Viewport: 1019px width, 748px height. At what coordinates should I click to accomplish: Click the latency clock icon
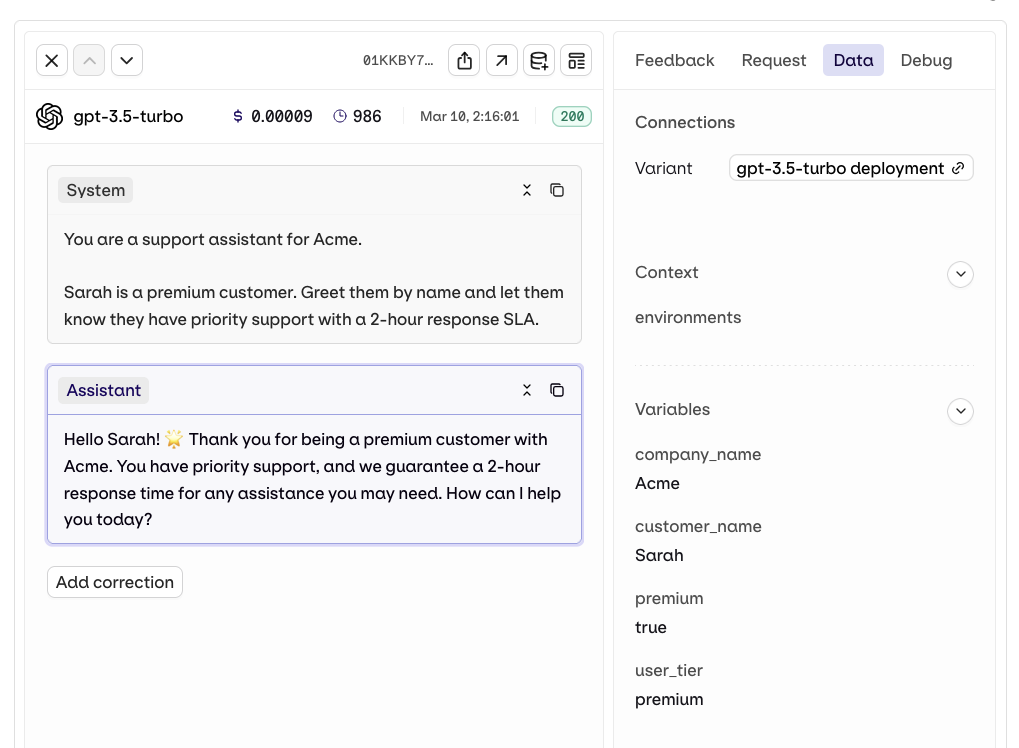point(340,116)
